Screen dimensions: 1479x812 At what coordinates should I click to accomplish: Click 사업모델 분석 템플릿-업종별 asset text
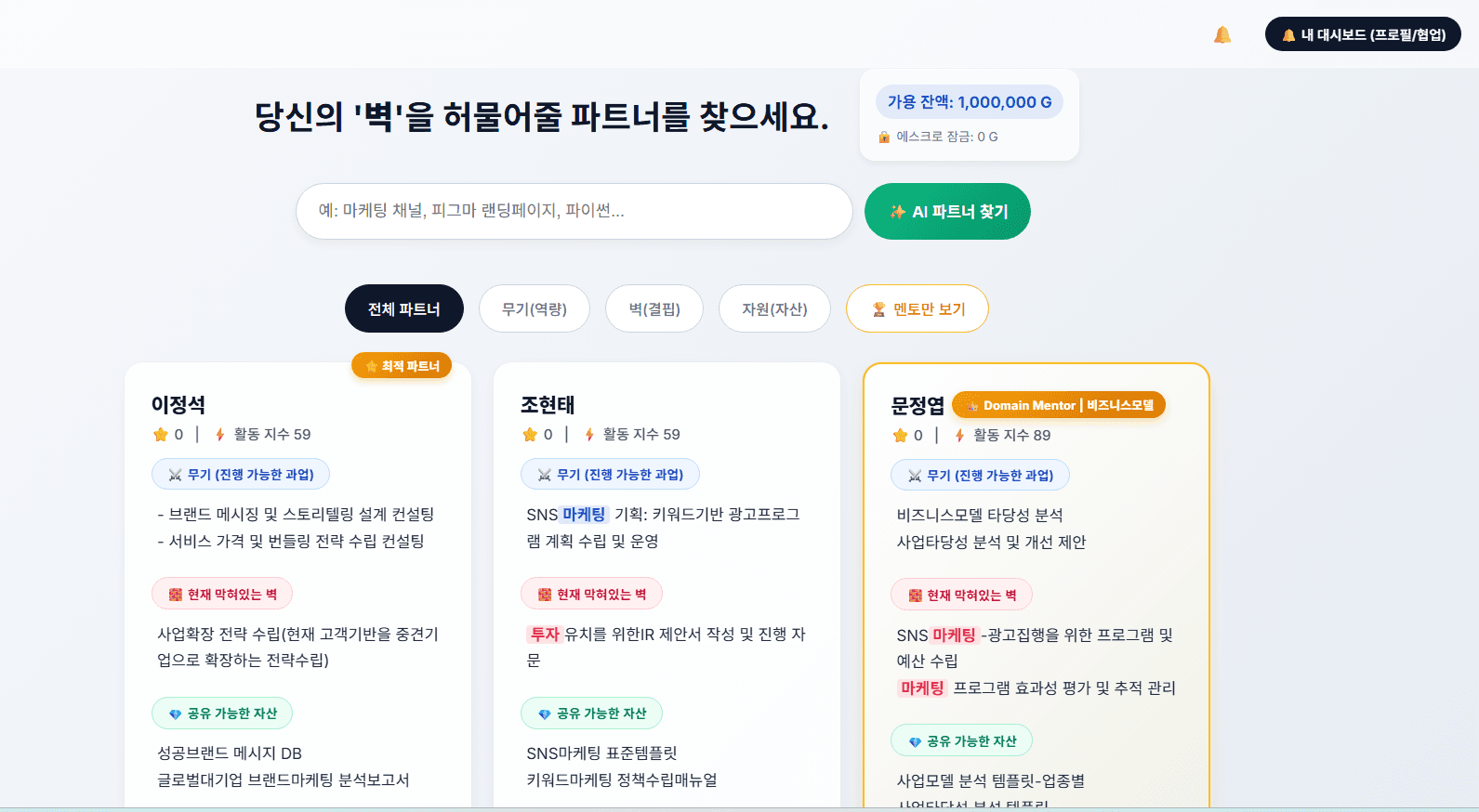(991, 780)
